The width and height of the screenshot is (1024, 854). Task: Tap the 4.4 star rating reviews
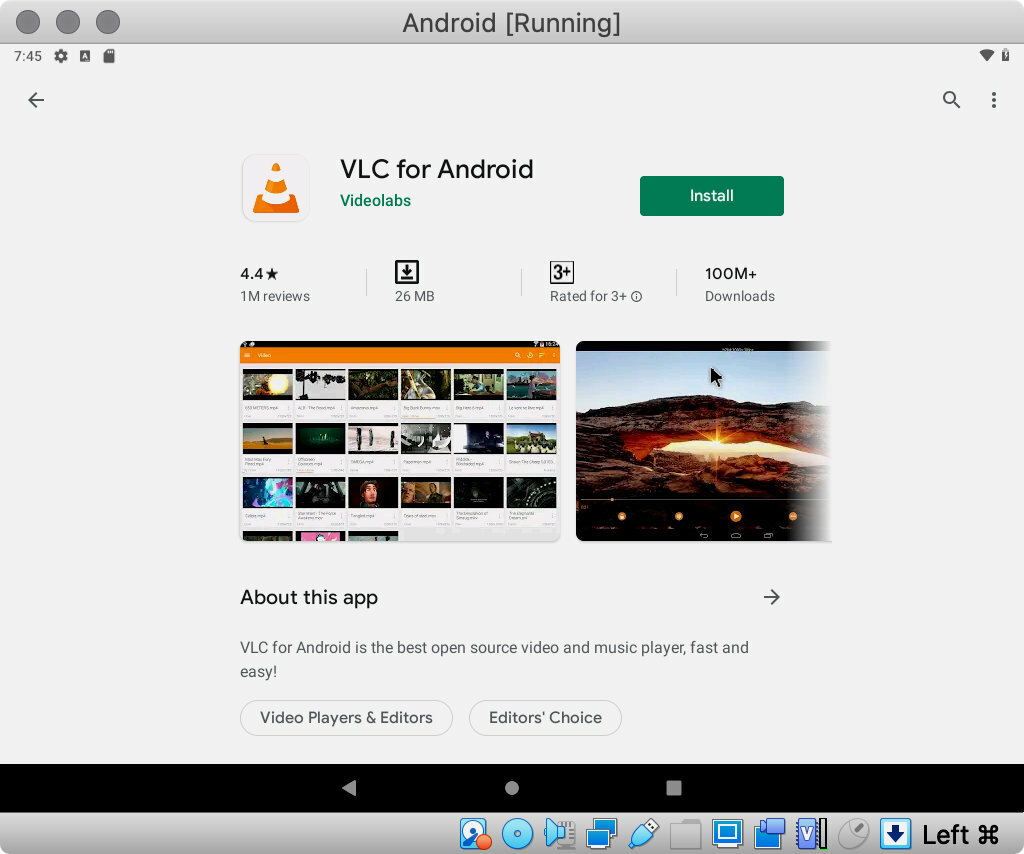(275, 284)
